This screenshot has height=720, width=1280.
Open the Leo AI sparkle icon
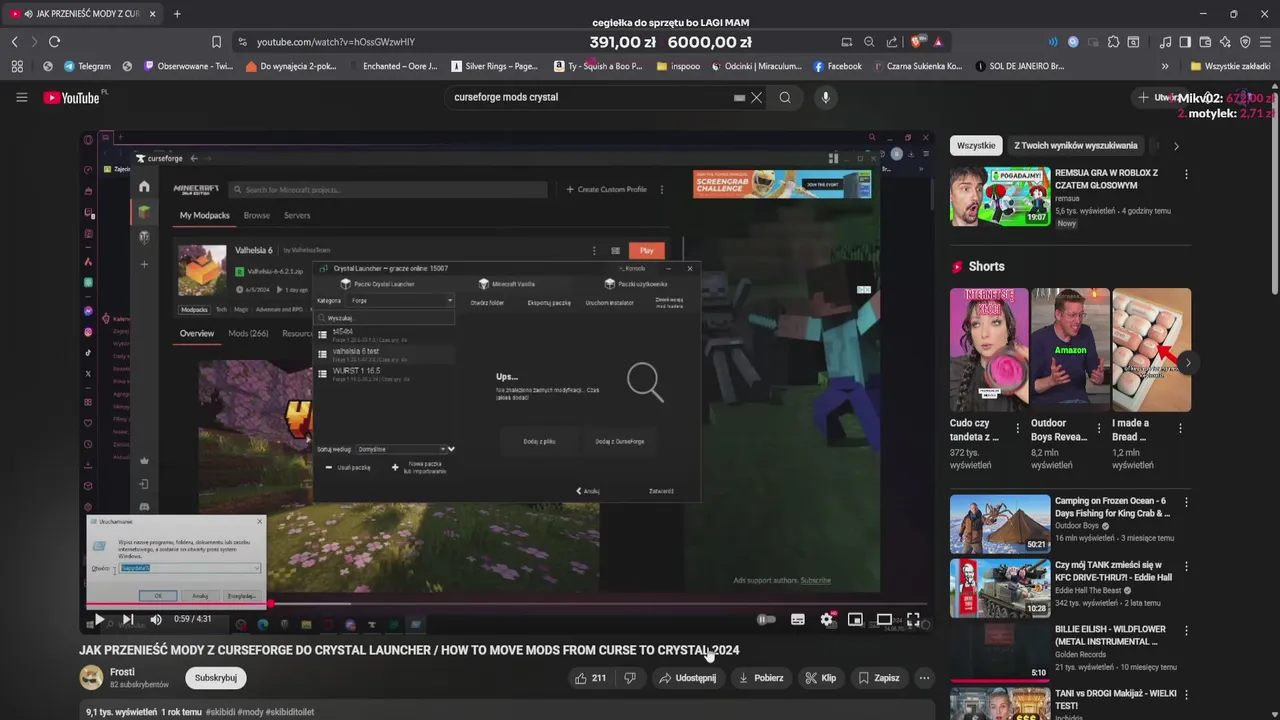pos(1225,42)
